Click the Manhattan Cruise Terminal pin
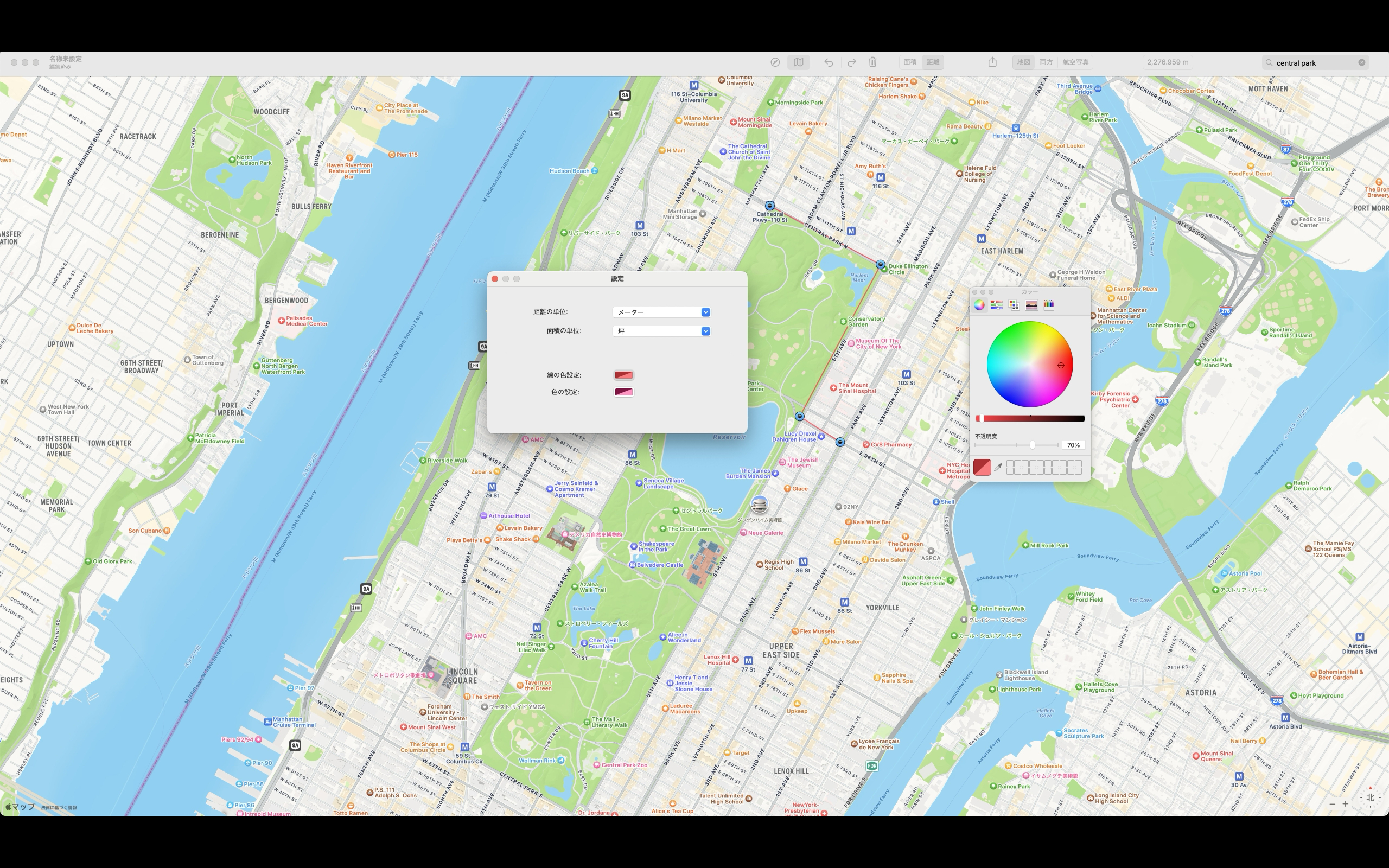Screen dimensions: 1389x868 click(267, 722)
